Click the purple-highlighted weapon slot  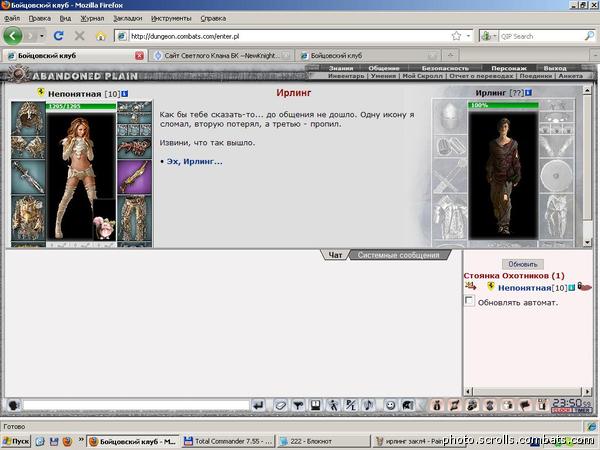coord(134,176)
